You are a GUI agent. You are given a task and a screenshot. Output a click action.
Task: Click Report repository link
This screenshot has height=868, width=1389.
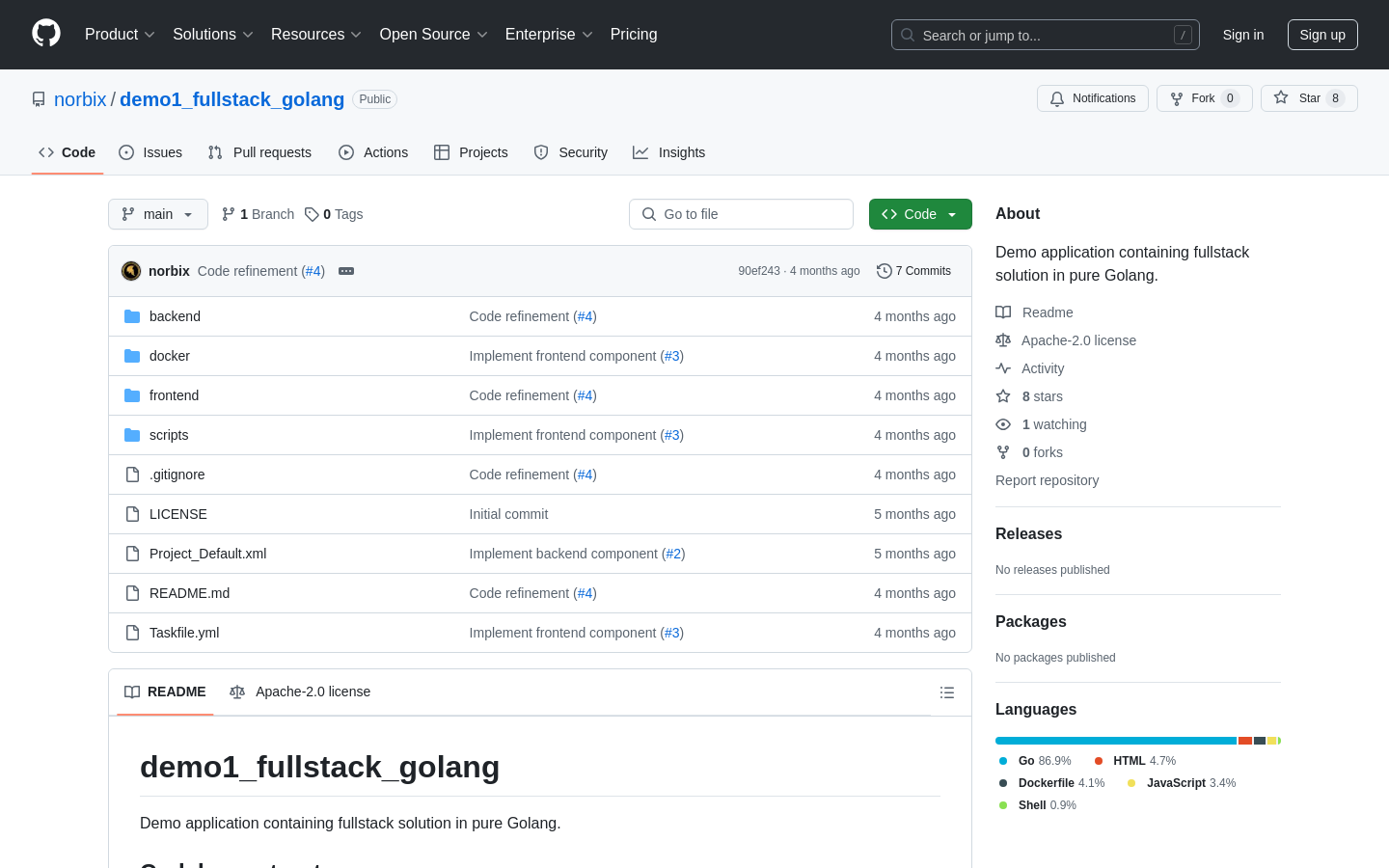[x=1047, y=480]
